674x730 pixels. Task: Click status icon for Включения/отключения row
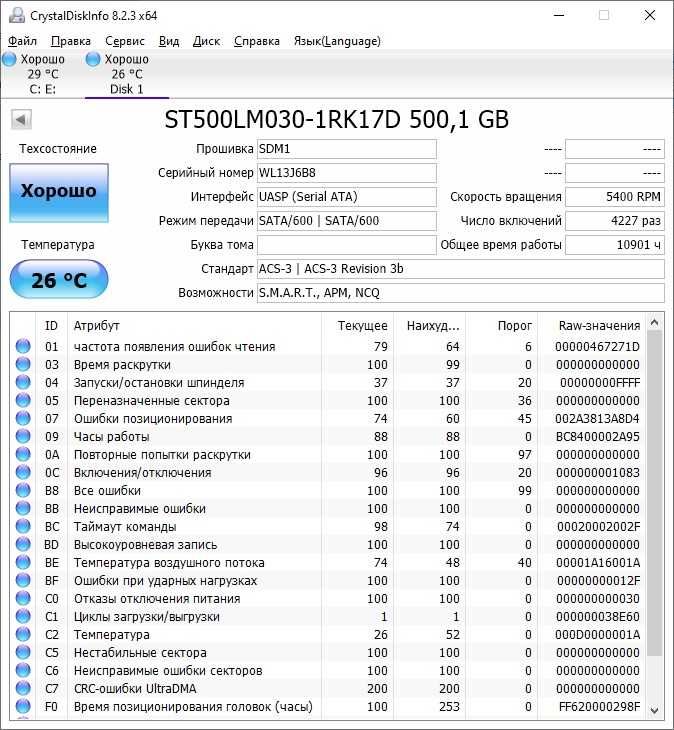click(x=23, y=472)
